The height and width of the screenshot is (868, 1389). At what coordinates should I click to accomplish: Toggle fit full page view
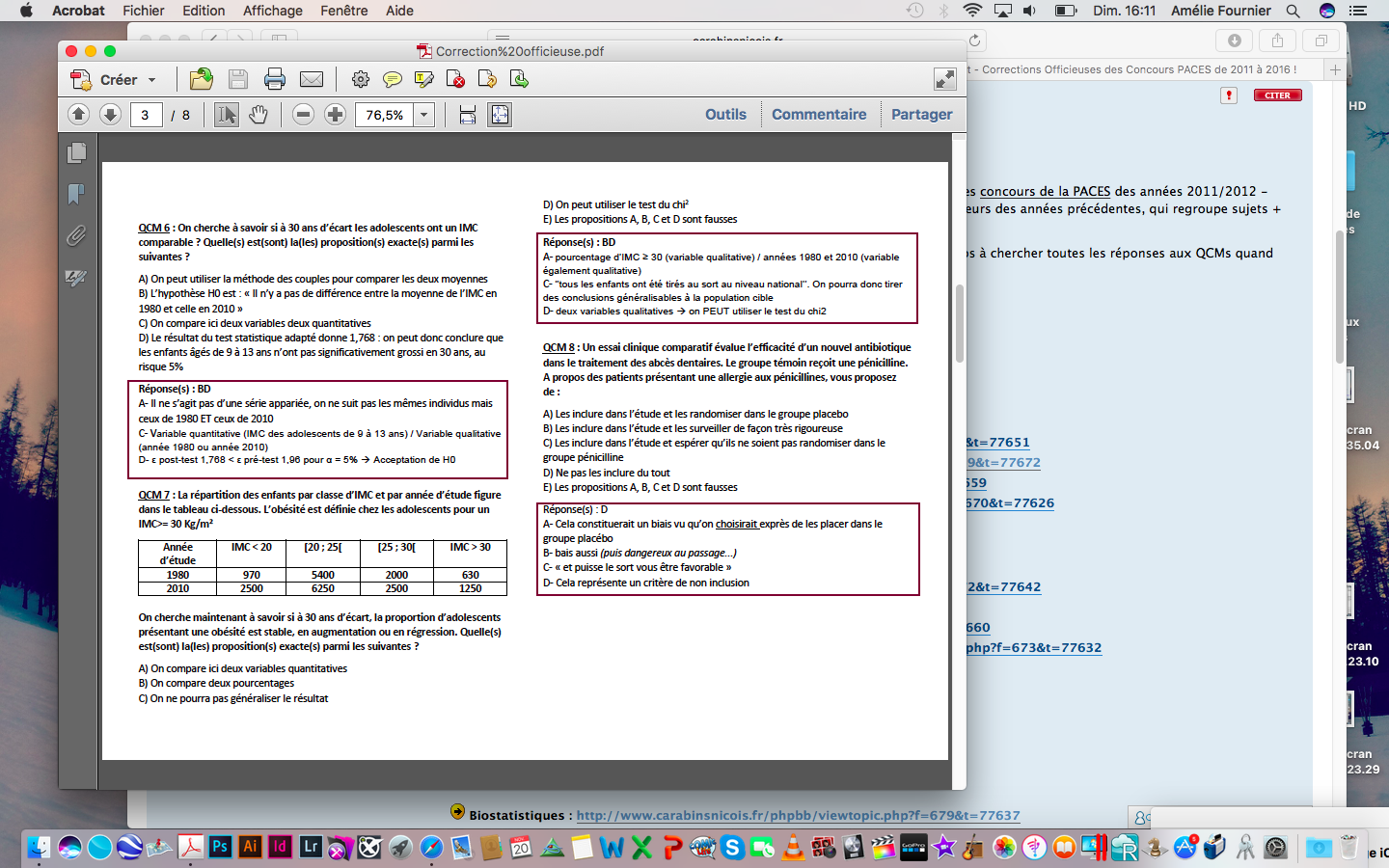(x=500, y=115)
